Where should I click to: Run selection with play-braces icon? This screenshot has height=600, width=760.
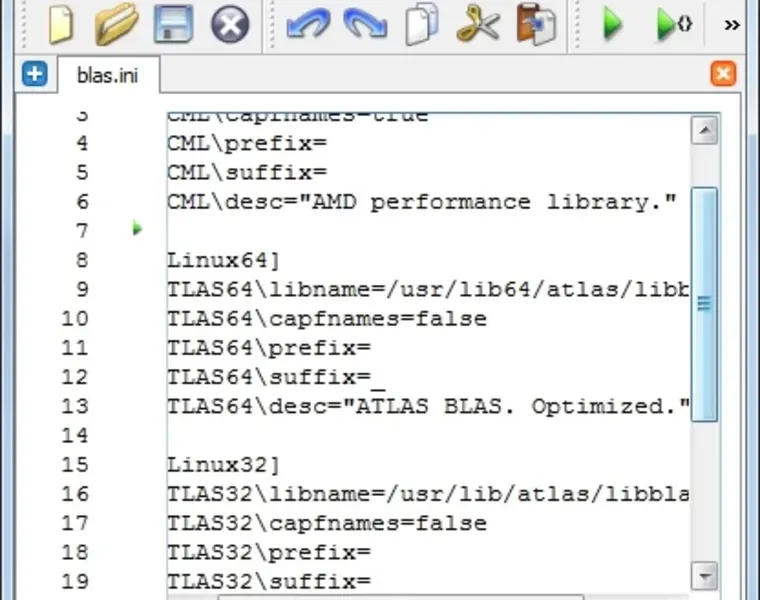(x=674, y=24)
